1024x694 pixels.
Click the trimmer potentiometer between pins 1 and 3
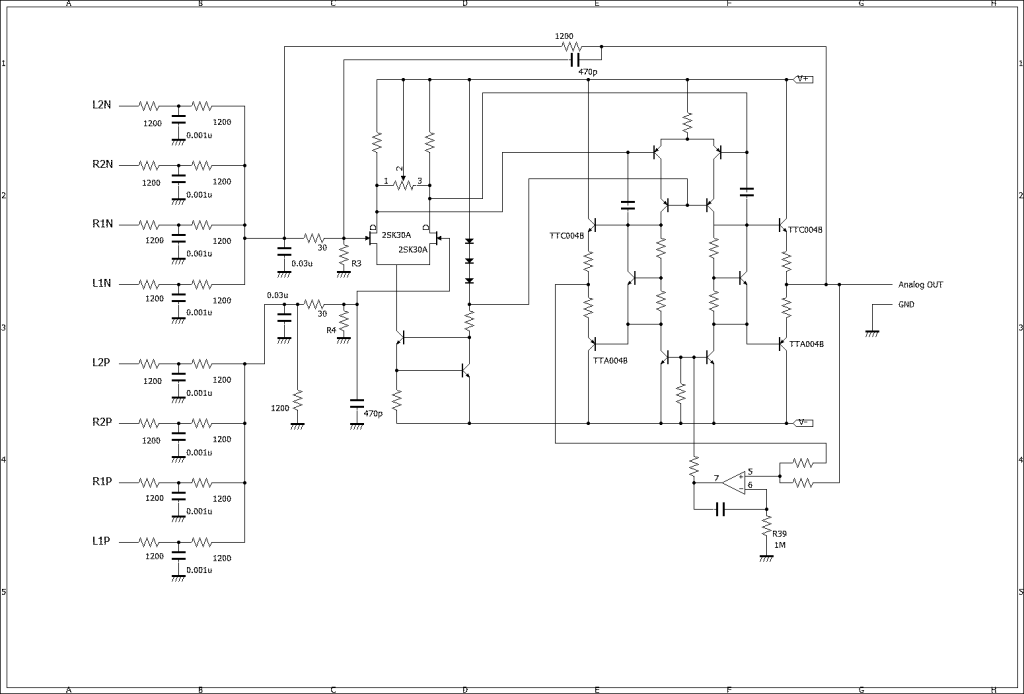tap(403, 183)
